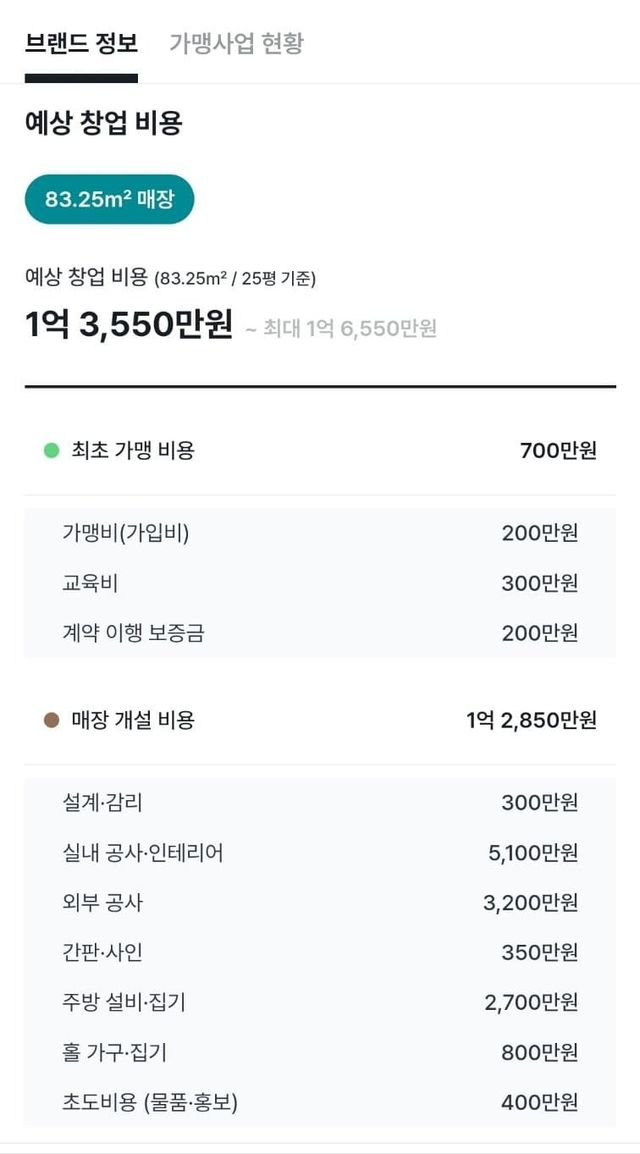640x1154 pixels.
Task: Click the 1억 3,550만원 total cost
Action: [x=129, y=324]
